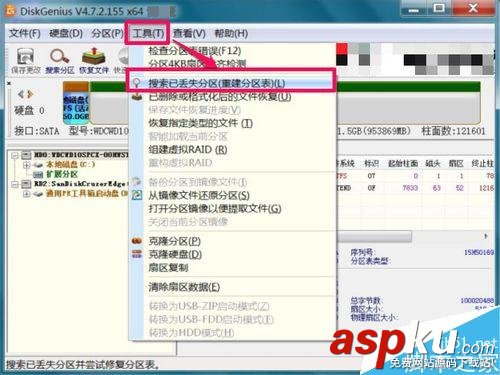Click the 标识 column header
500x375 pixels.
click(x=371, y=163)
